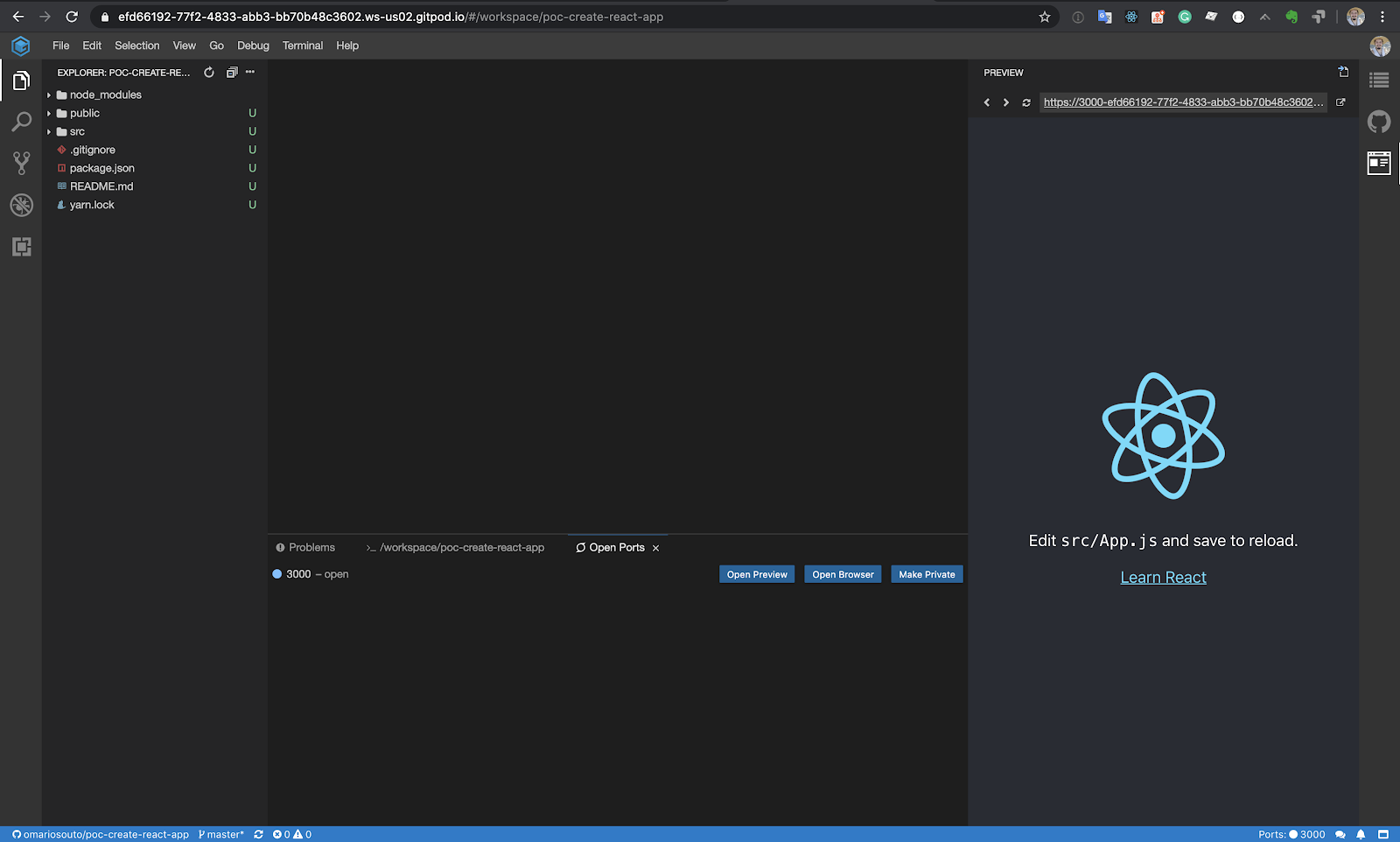Screen dimensions: 1400x842
Task: Reload the browser page
Action: click(72, 17)
